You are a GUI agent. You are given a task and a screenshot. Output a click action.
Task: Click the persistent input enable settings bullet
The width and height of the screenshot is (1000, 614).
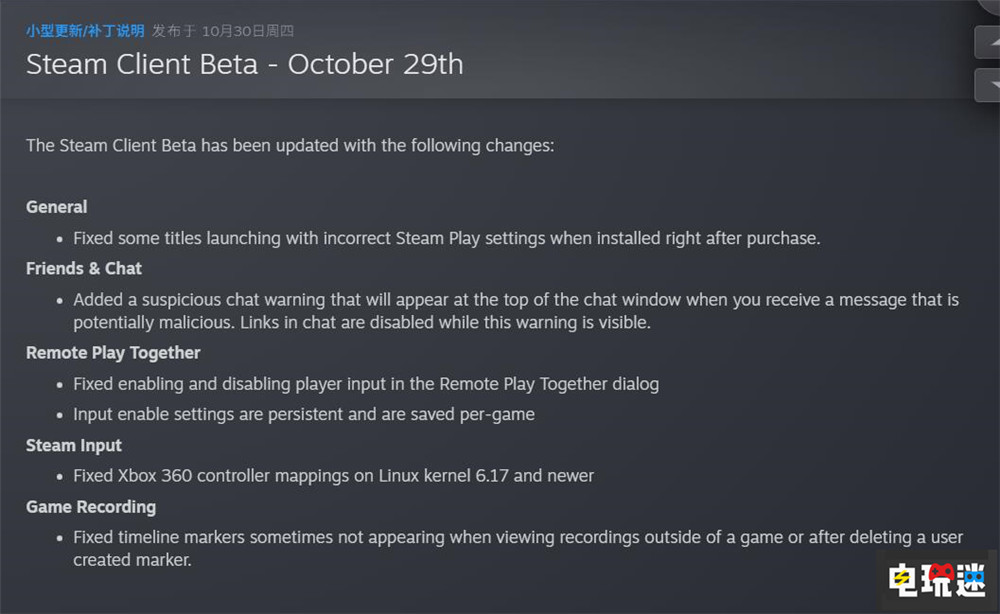pos(304,414)
